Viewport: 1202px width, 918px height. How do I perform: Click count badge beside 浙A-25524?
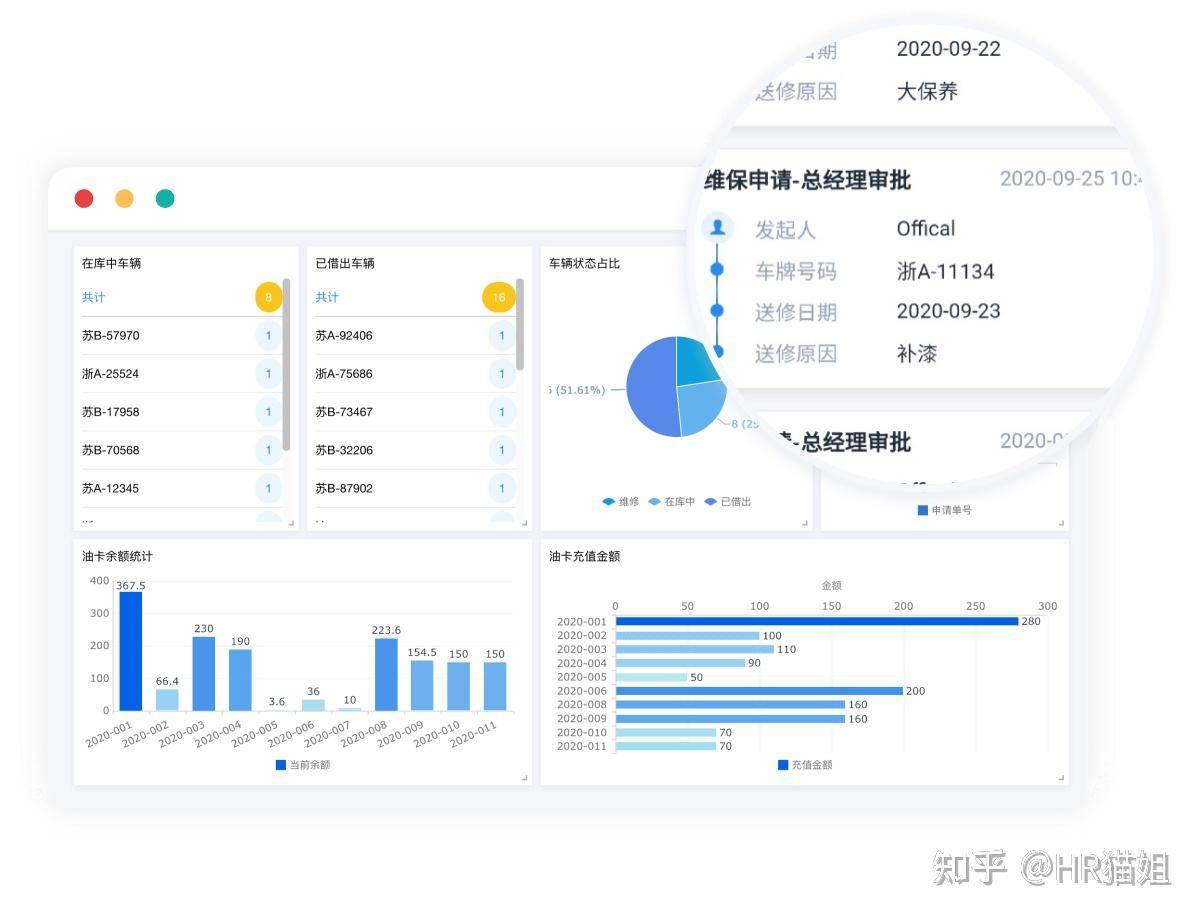pyautogui.click(x=268, y=374)
